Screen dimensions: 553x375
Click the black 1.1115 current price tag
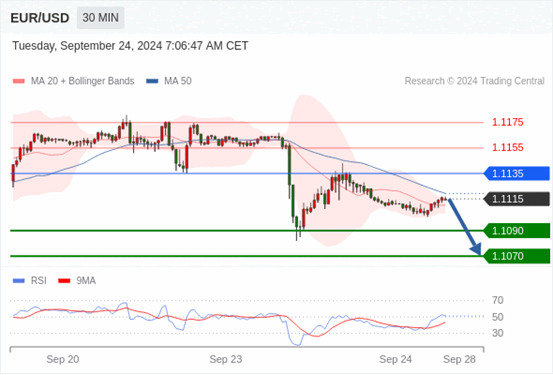pos(517,199)
